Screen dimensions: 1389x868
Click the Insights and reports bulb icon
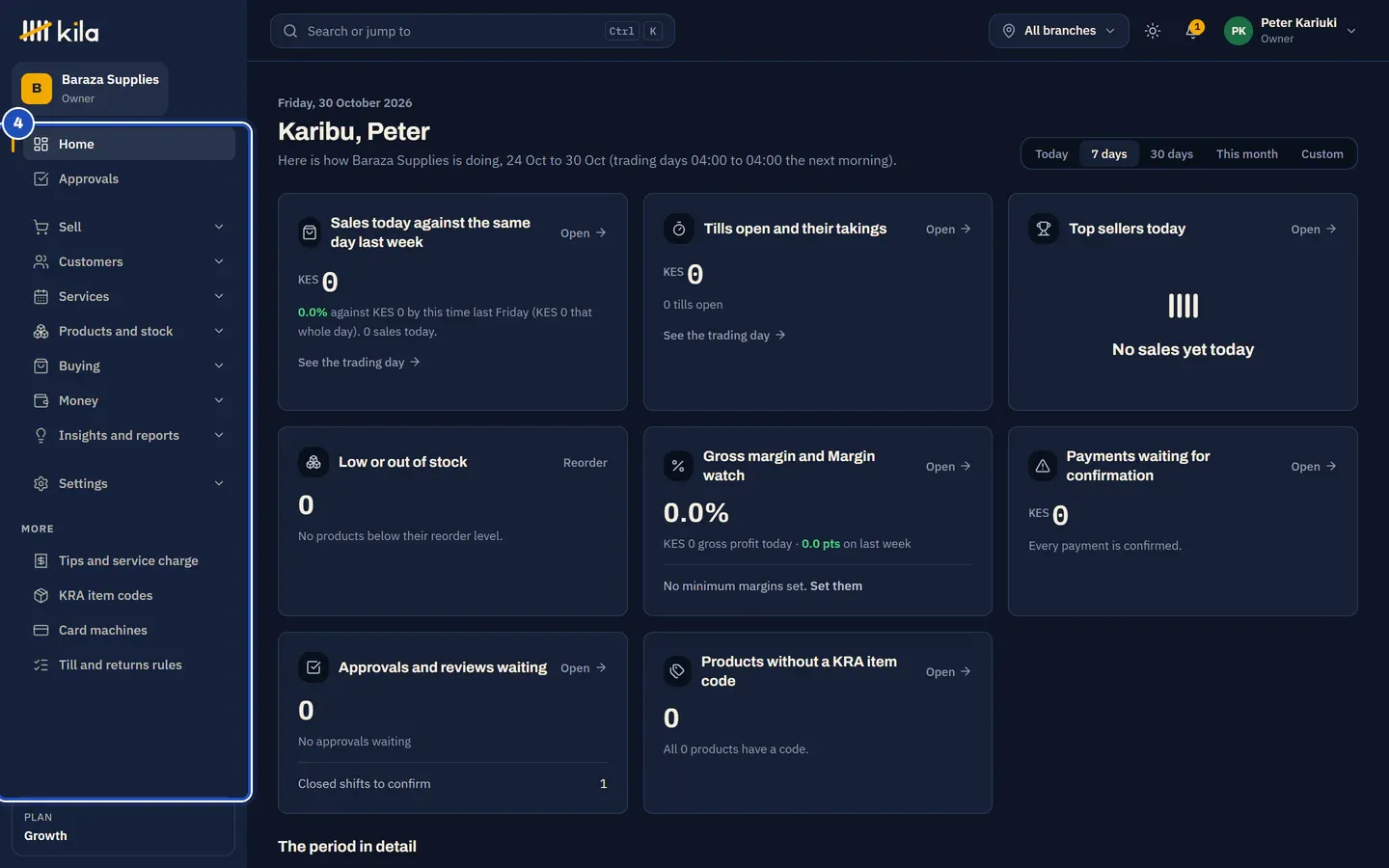click(x=41, y=435)
